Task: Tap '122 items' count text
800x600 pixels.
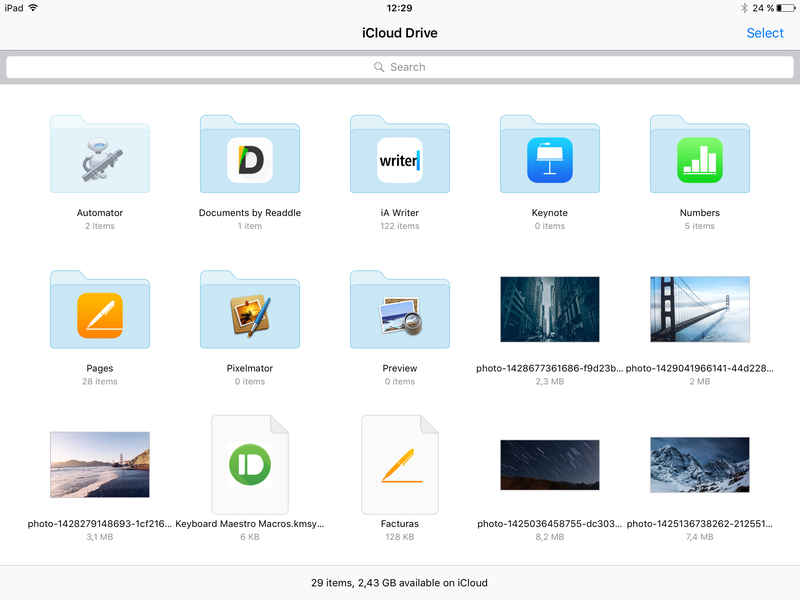Action: pos(400,226)
